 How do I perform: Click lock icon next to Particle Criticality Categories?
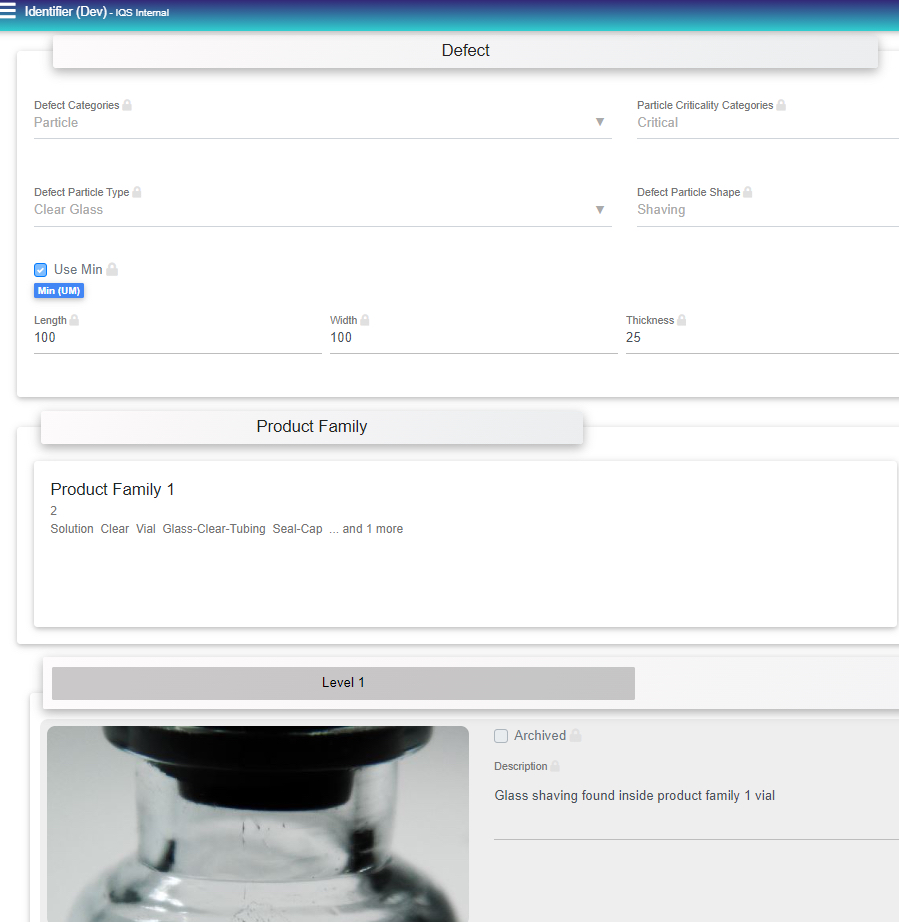pos(781,105)
